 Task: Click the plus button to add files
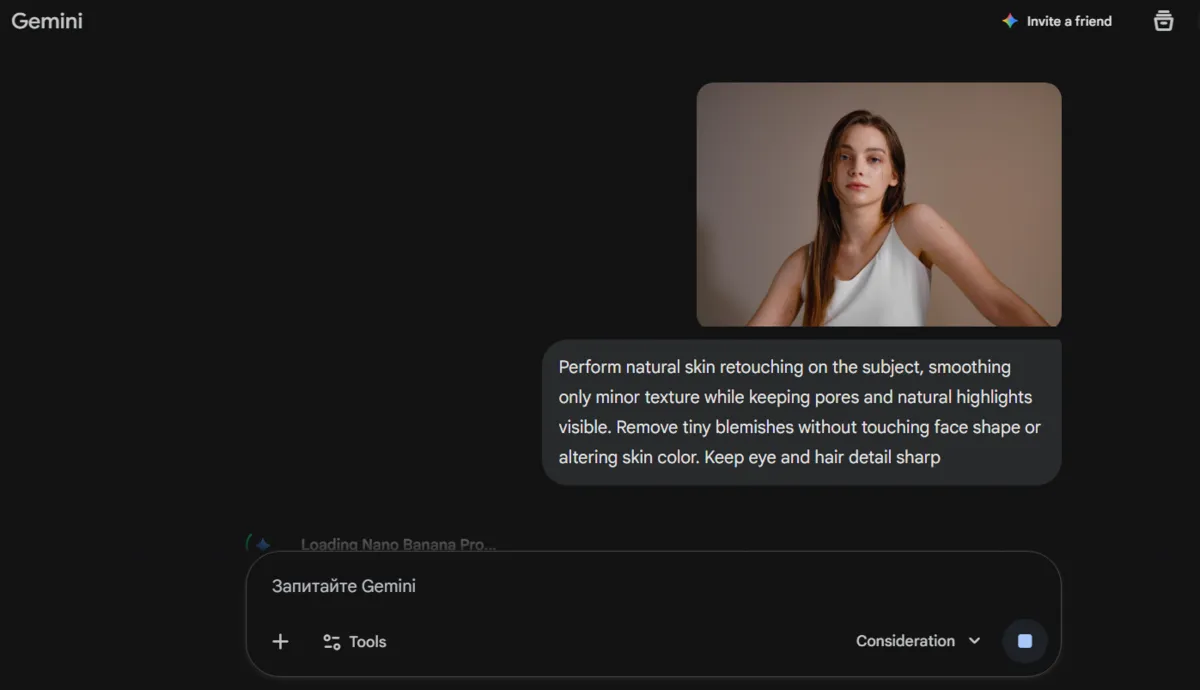[x=280, y=641]
